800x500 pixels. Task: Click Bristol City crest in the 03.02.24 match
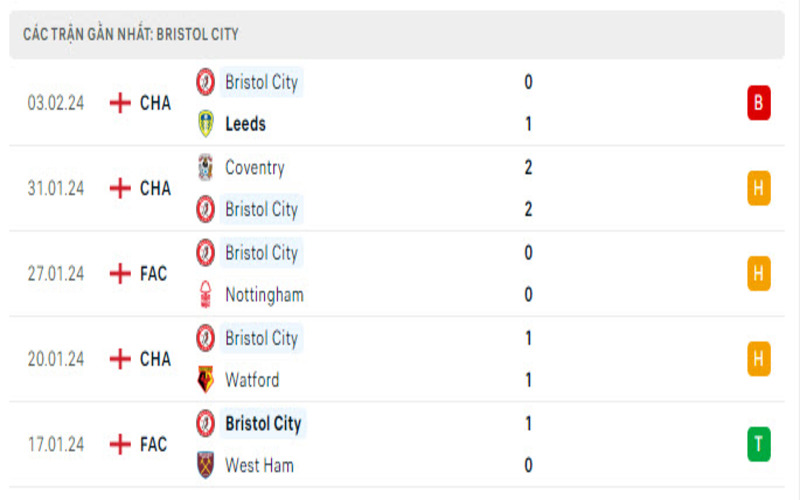[206, 82]
